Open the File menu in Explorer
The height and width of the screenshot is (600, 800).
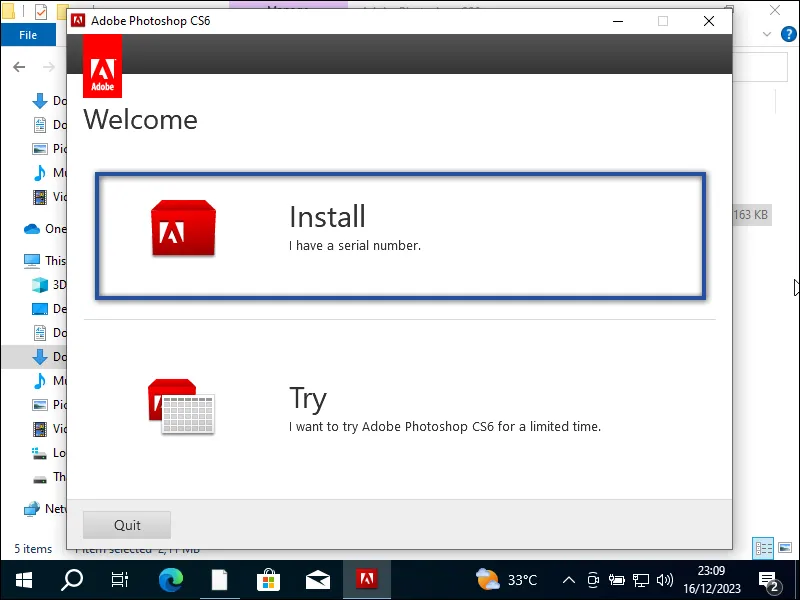28,33
